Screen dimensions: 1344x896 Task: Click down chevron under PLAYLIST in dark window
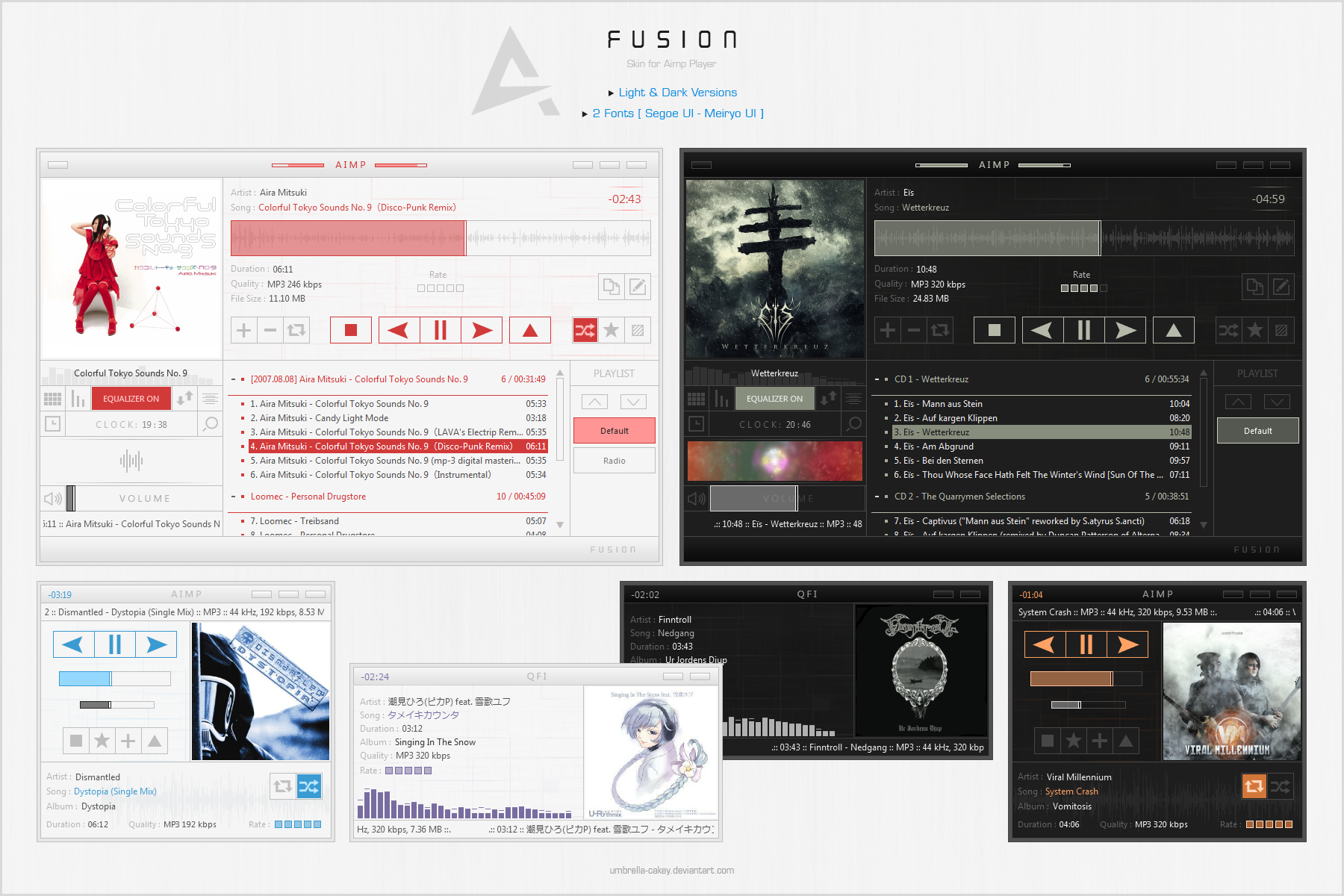click(x=1277, y=402)
